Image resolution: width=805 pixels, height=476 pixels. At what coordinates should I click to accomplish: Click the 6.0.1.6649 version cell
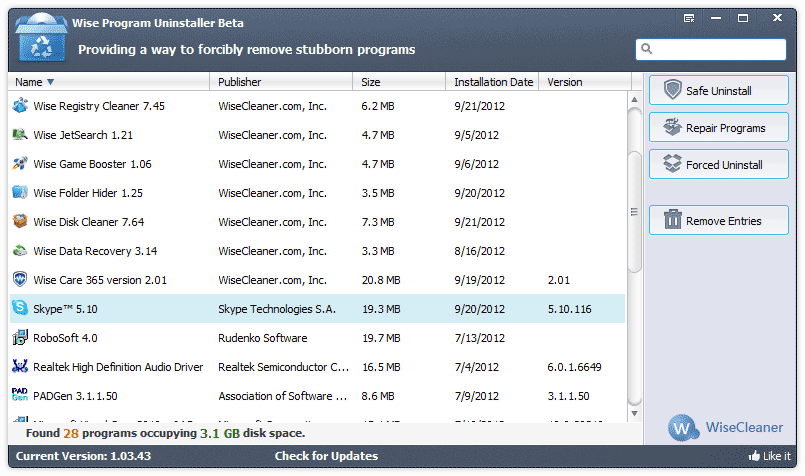click(574, 367)
